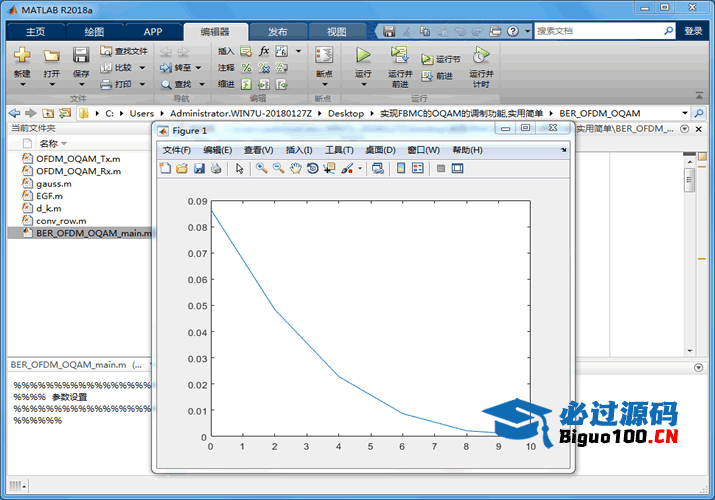Toggle the zoom in tool in Figure 1

(261, 168)
